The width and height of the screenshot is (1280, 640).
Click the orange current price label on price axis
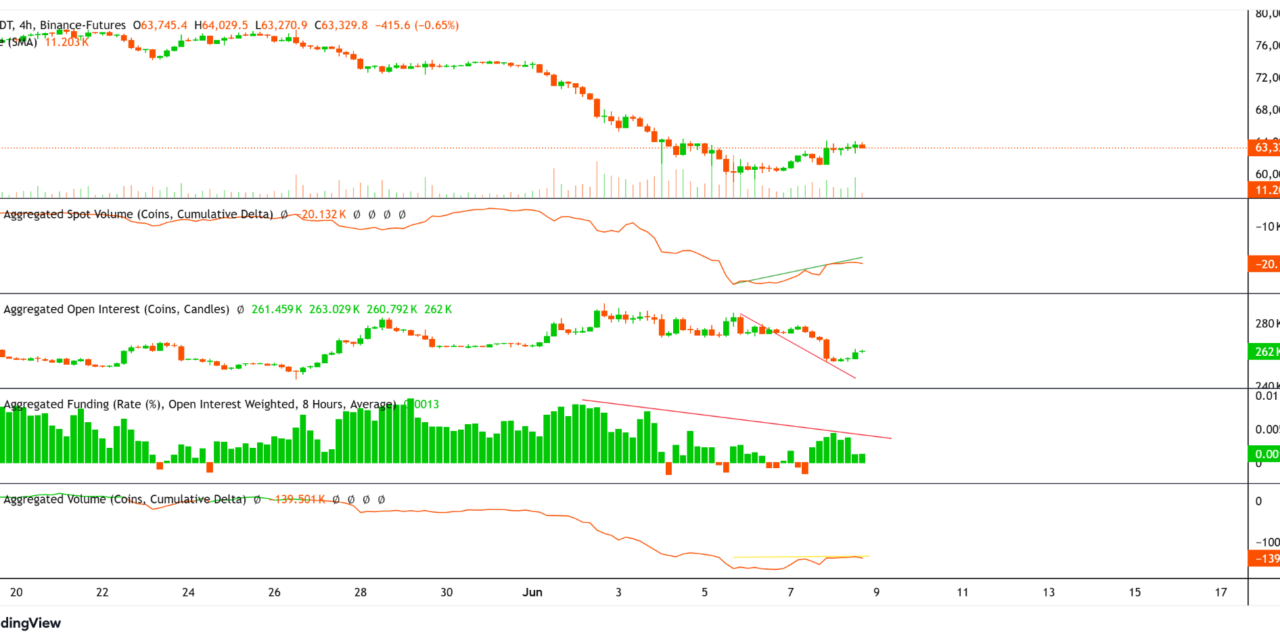click(x=1265, y=148)
